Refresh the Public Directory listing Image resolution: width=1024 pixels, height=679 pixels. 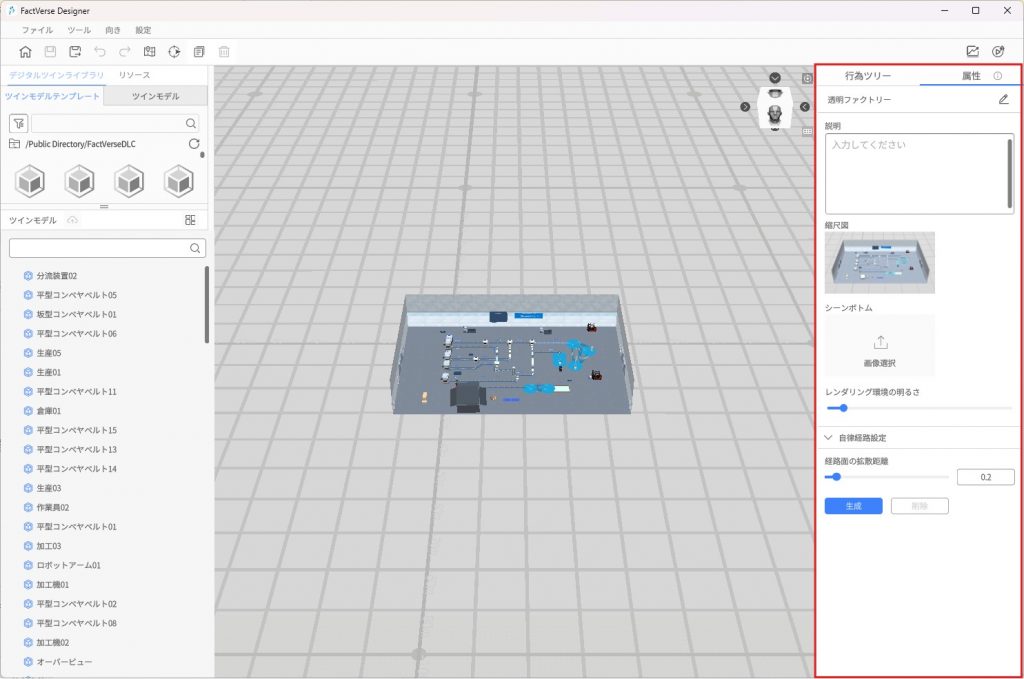[194, 144]
